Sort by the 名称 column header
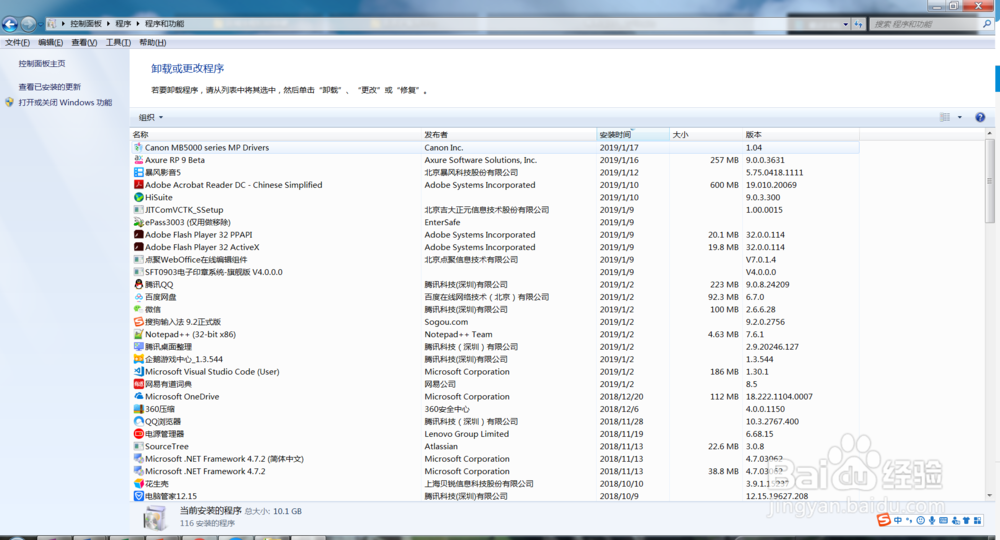 pyautogui.click(x=276, y=135)
